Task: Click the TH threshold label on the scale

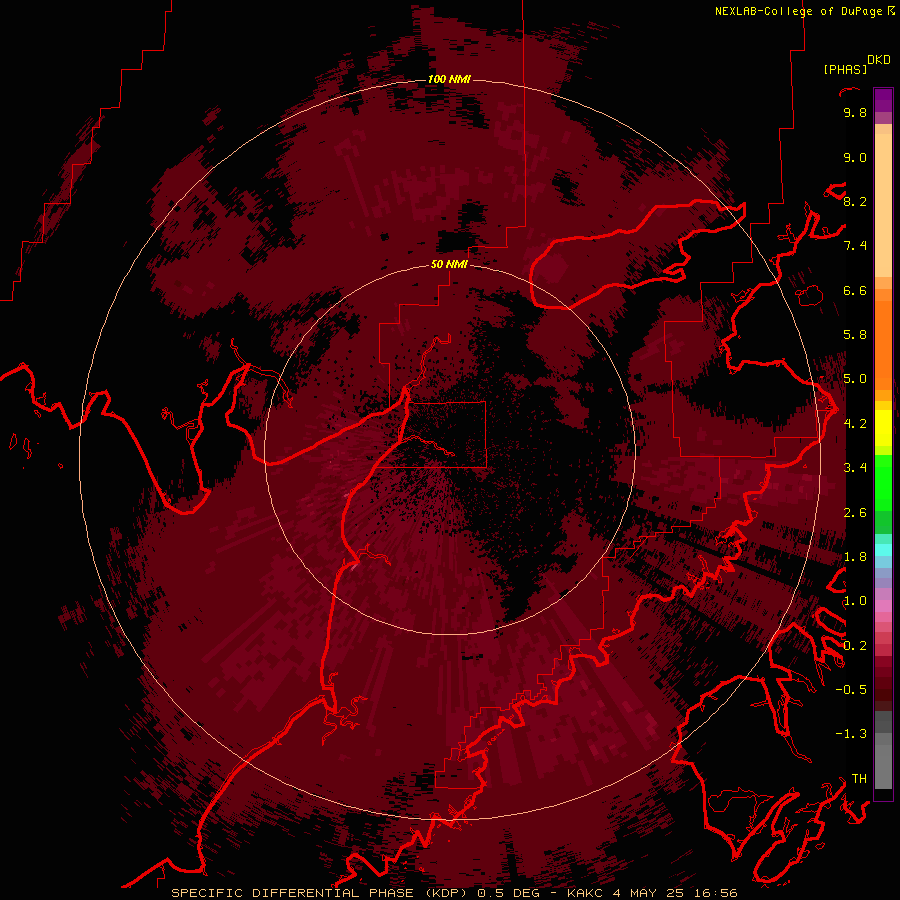Action: 859,779
